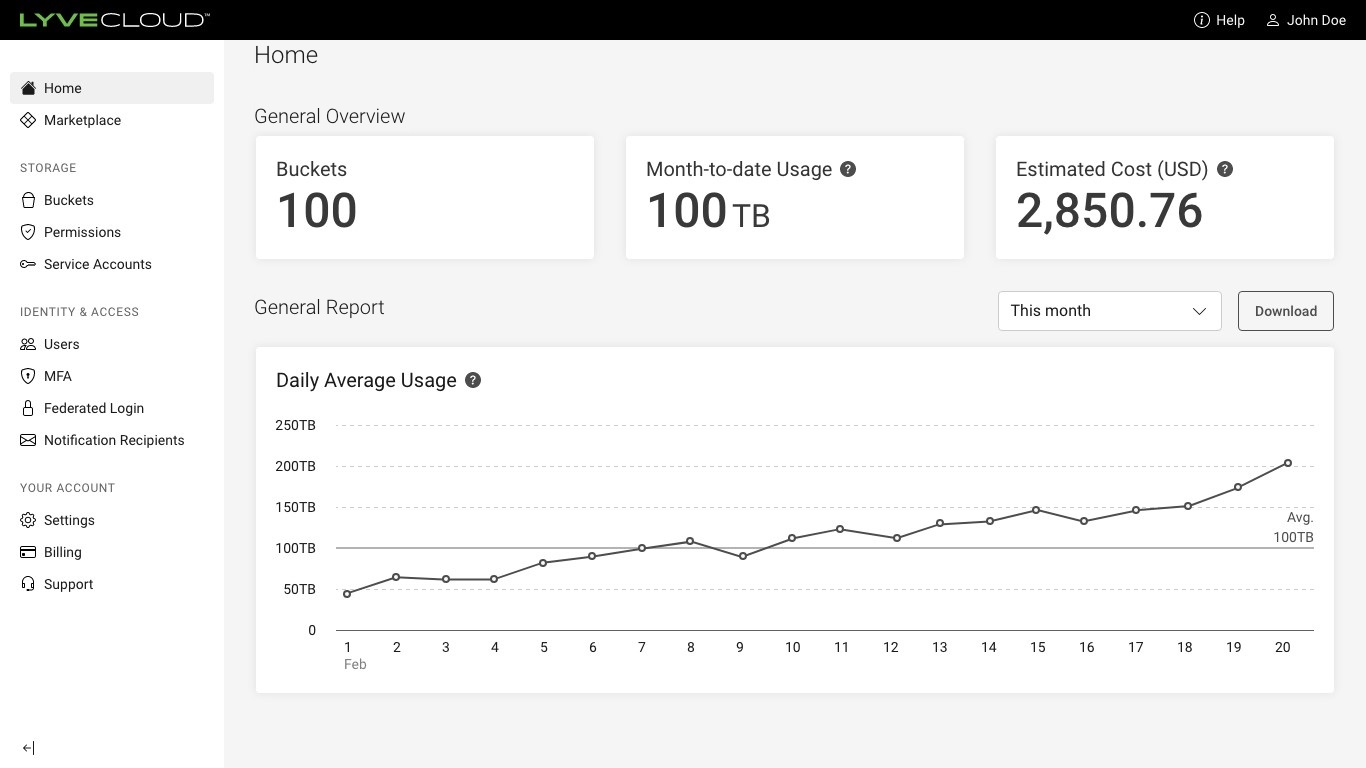The width and height of the screenshot is (1366, 768).
Task: Go to Settings in sidebar
Action: pyautogui.click(x=69, y=520)
